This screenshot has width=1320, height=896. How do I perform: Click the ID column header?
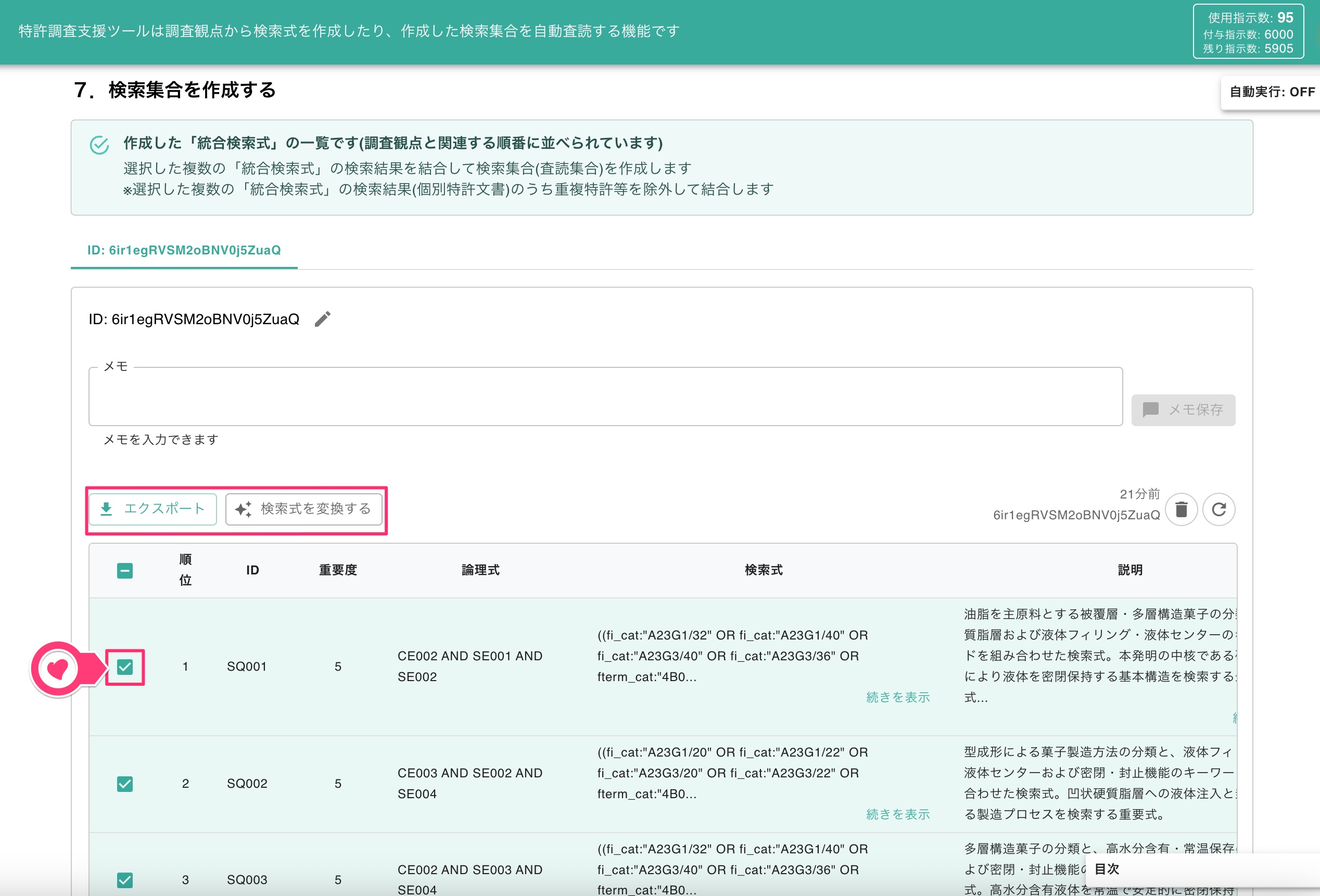(x=253, y=570)
